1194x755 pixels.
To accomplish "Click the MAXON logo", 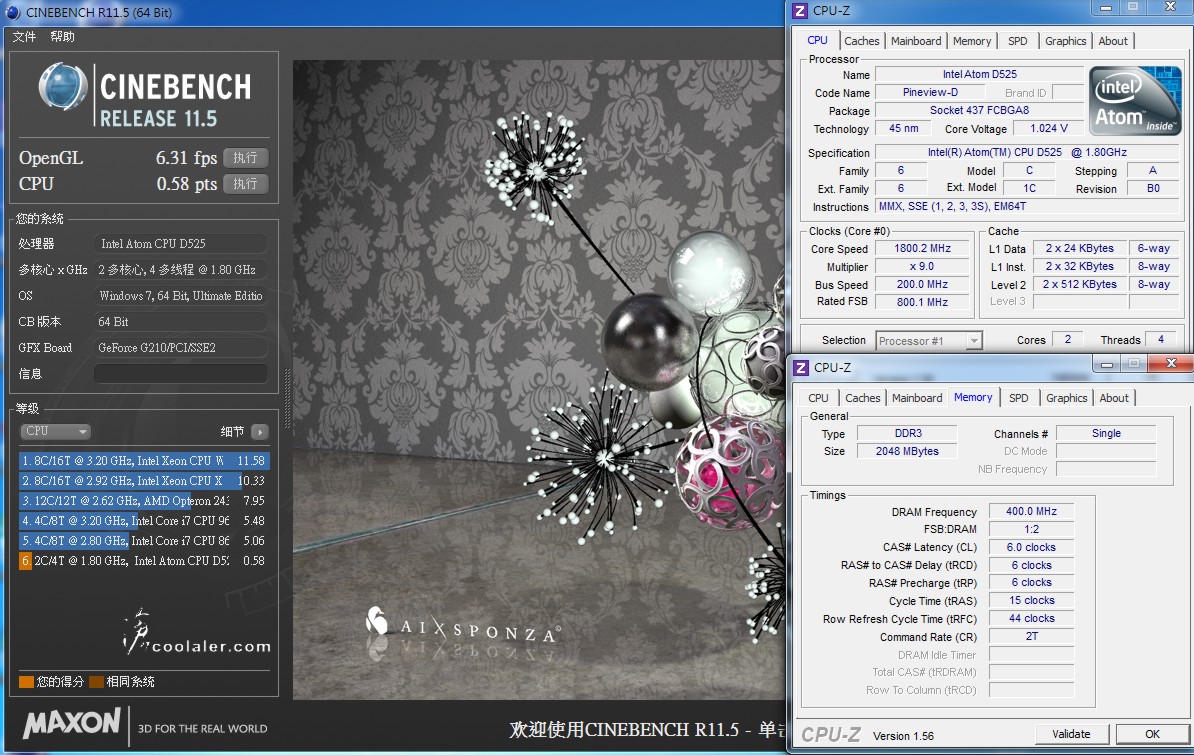I will coord(72,723).
